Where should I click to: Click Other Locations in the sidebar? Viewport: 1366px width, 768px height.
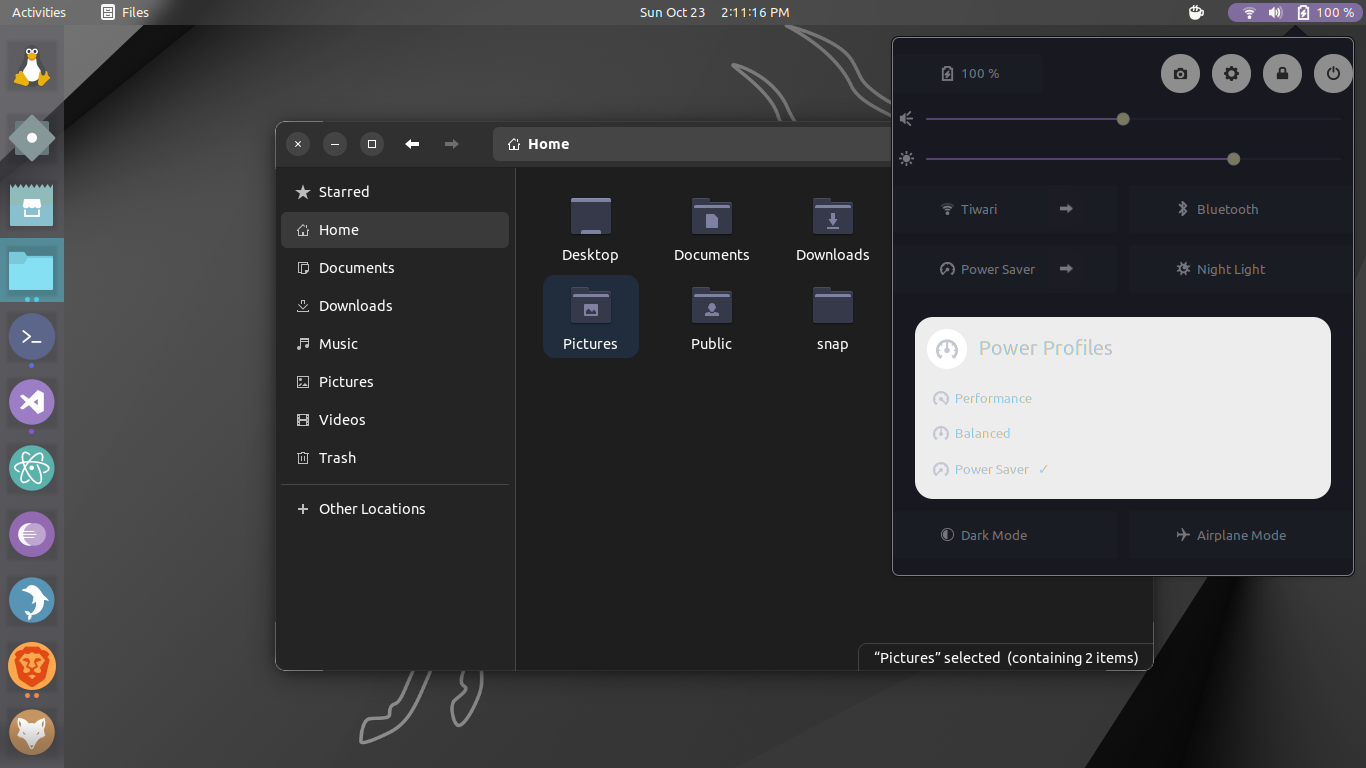click(x=372, y=508)
